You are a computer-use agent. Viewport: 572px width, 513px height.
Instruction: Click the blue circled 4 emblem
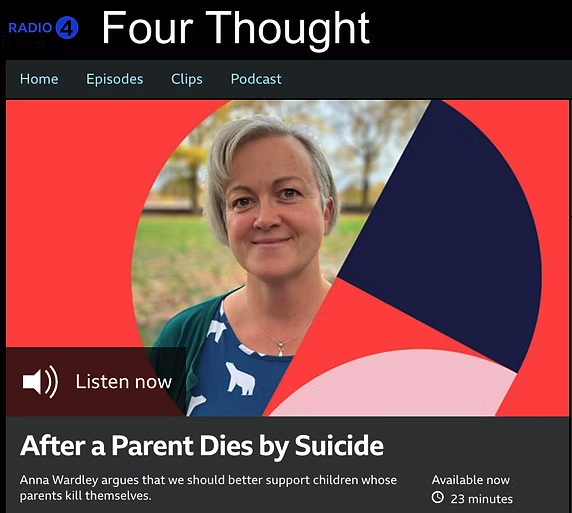tap(67, 28)
